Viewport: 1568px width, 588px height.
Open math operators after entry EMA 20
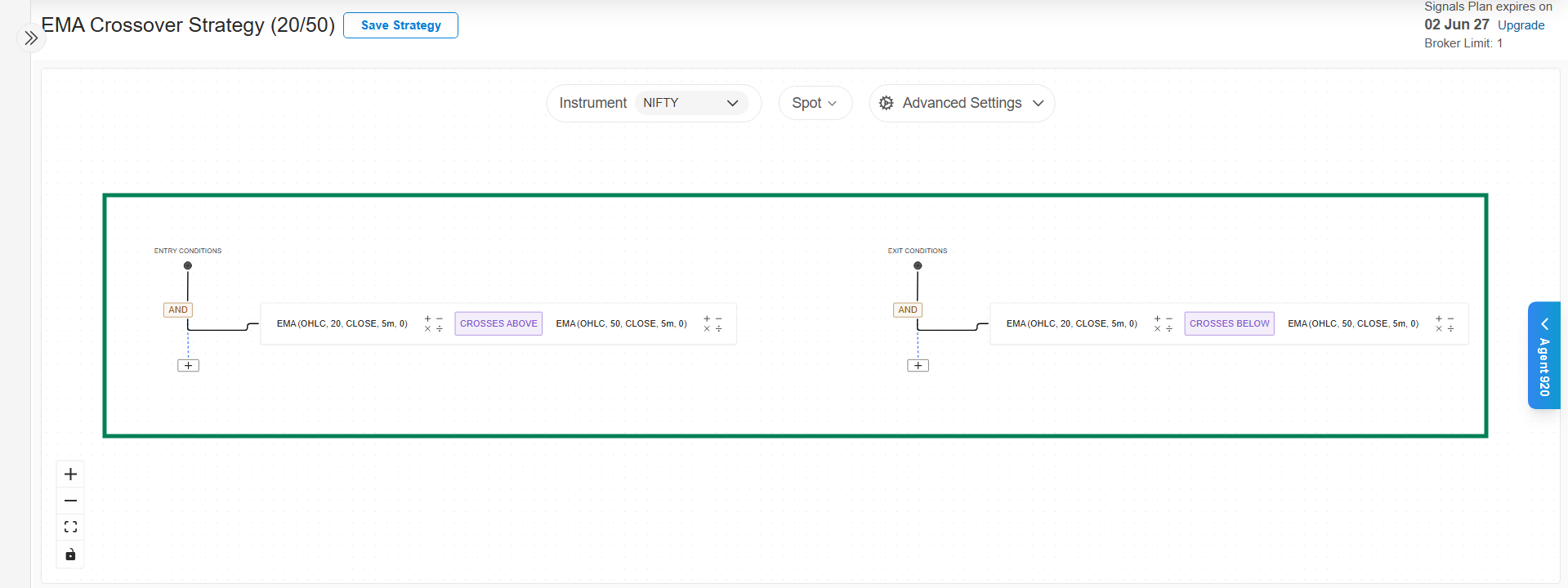coord(433,324)
